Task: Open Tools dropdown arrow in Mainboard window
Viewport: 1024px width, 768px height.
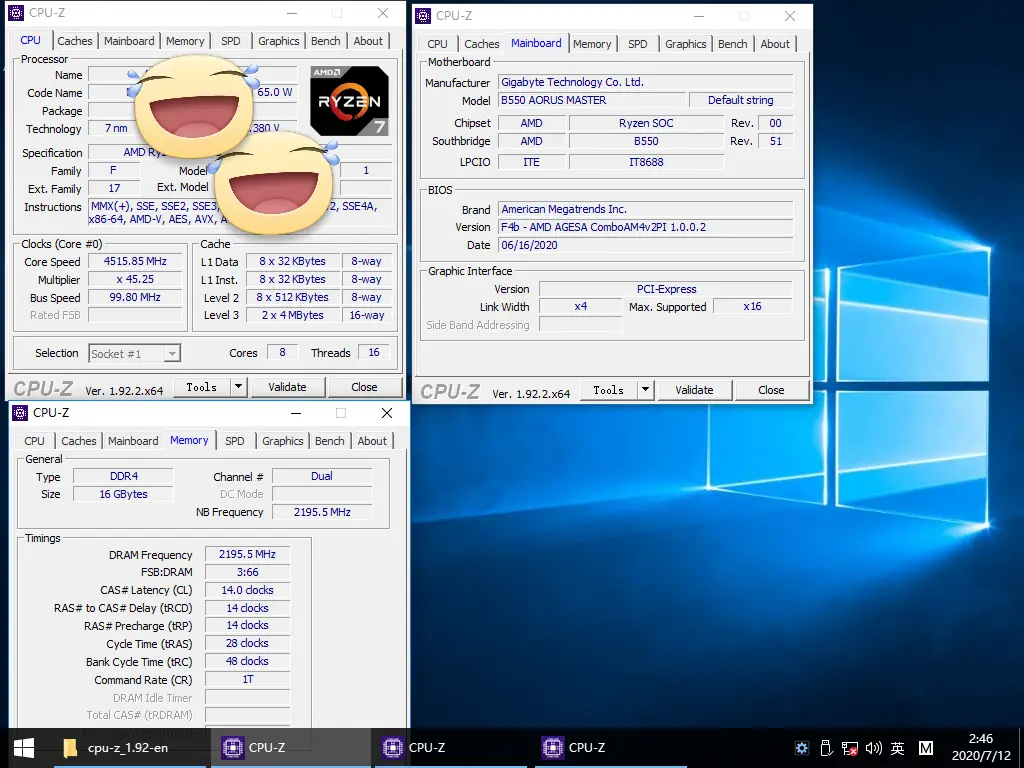Action: click(x=645, y=390)
